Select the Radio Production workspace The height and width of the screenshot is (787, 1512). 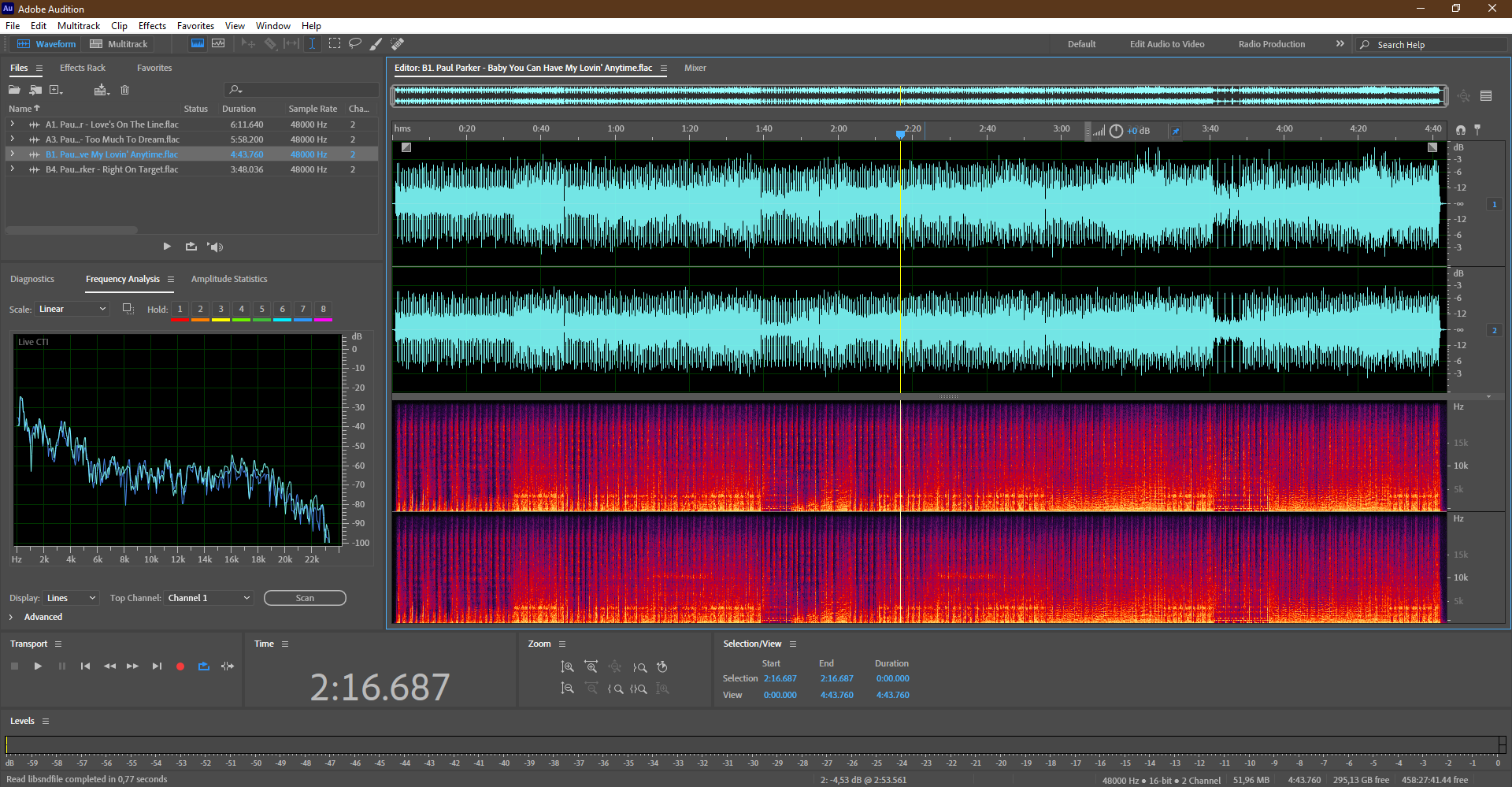click(x=1271, y=44)
